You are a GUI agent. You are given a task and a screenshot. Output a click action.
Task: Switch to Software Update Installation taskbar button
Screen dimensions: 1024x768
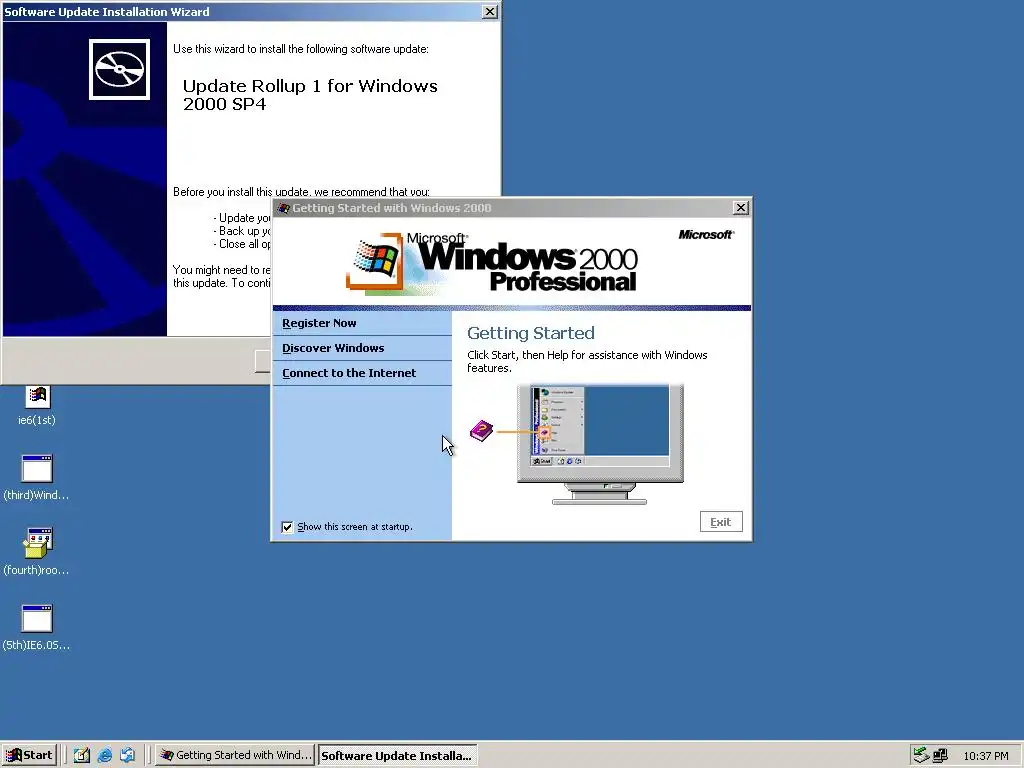397,756
